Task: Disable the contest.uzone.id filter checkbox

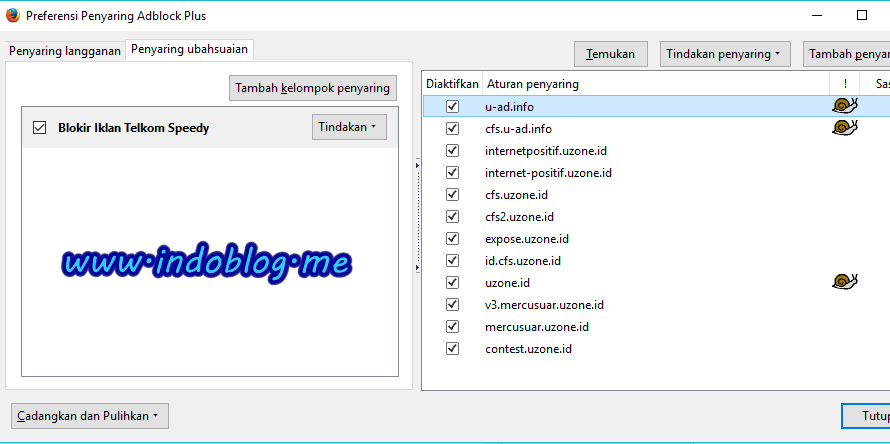Action: tap(452, 349)
